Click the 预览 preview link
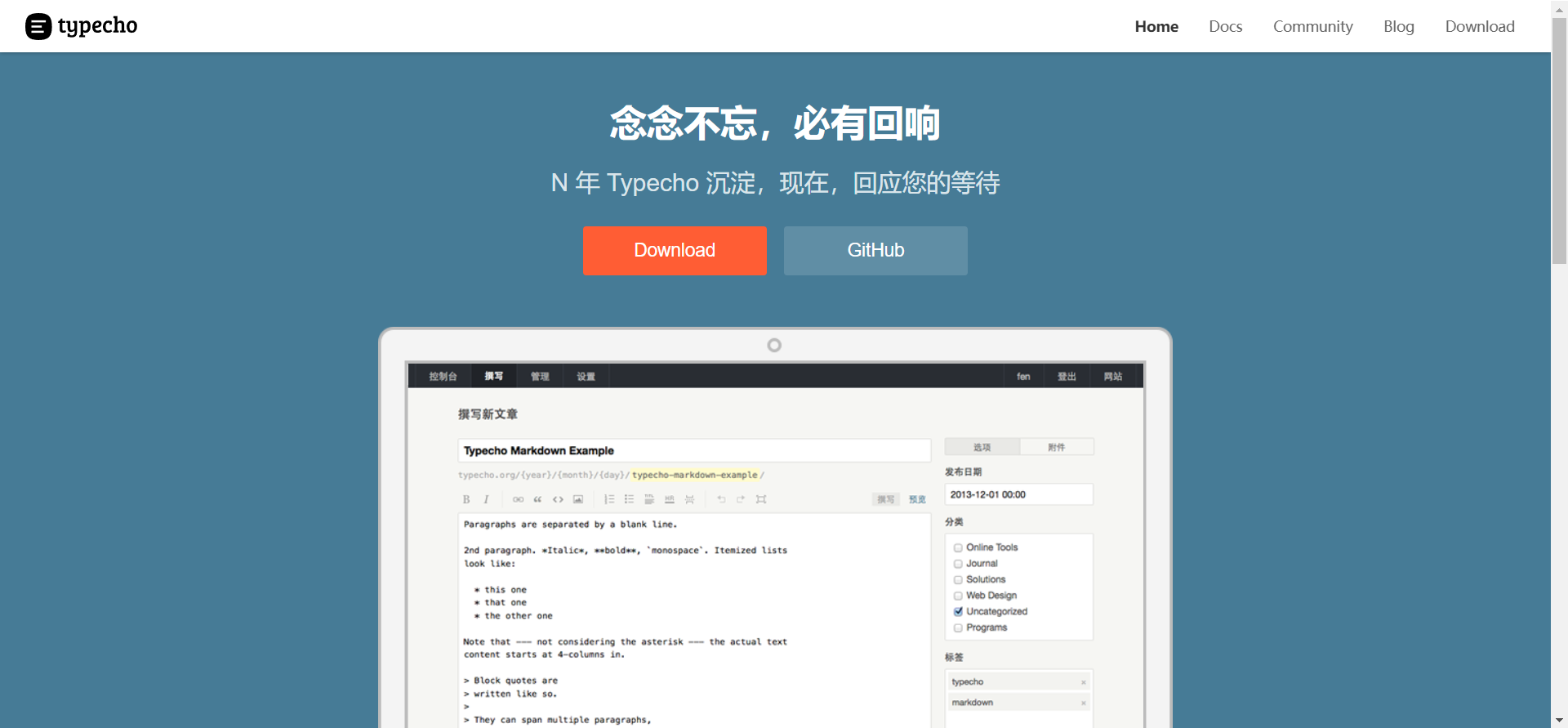The height and width of the screenshot is (728, 1568). [917, 499]
